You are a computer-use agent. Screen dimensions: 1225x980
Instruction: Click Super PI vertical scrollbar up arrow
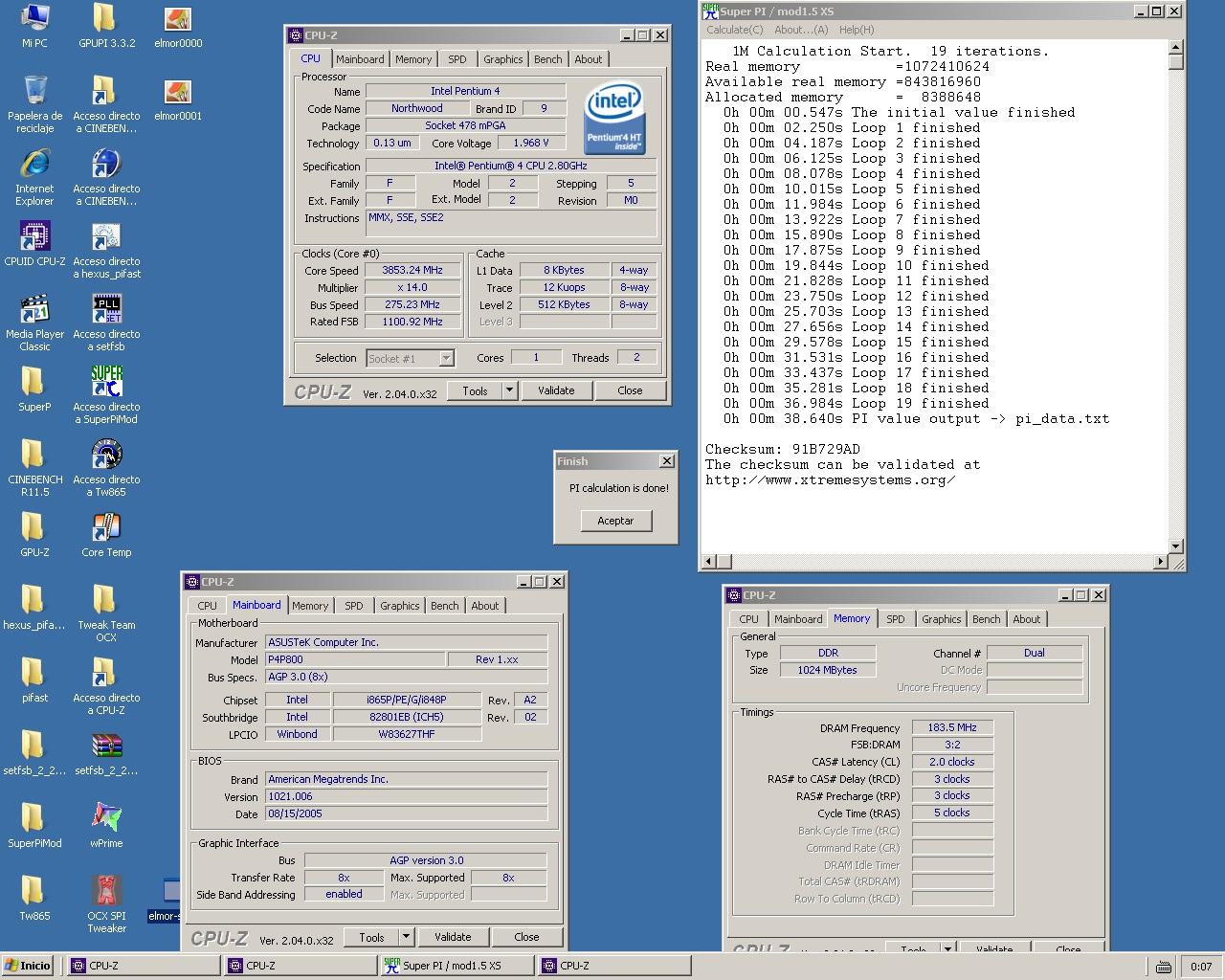[x=1175, y=47]
